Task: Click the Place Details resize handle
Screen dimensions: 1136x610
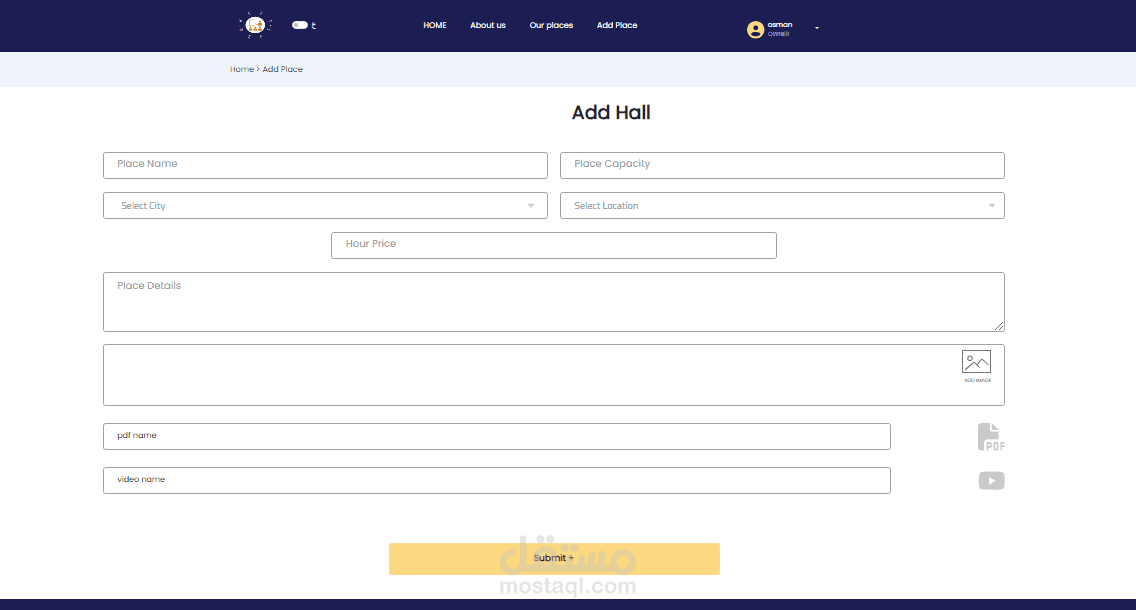Action: [x=998, y=326]
